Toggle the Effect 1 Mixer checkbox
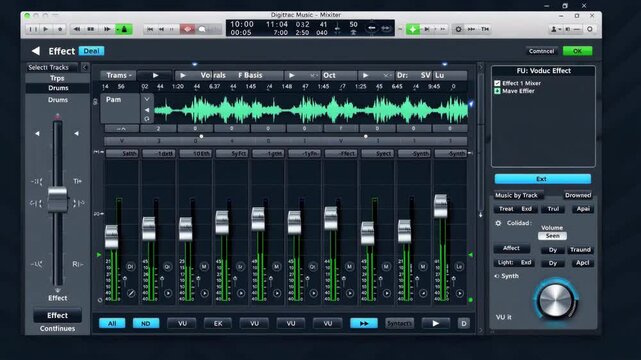Image resolution: width=641 pixels, height=360 pixels. click(x=497, y=83)
